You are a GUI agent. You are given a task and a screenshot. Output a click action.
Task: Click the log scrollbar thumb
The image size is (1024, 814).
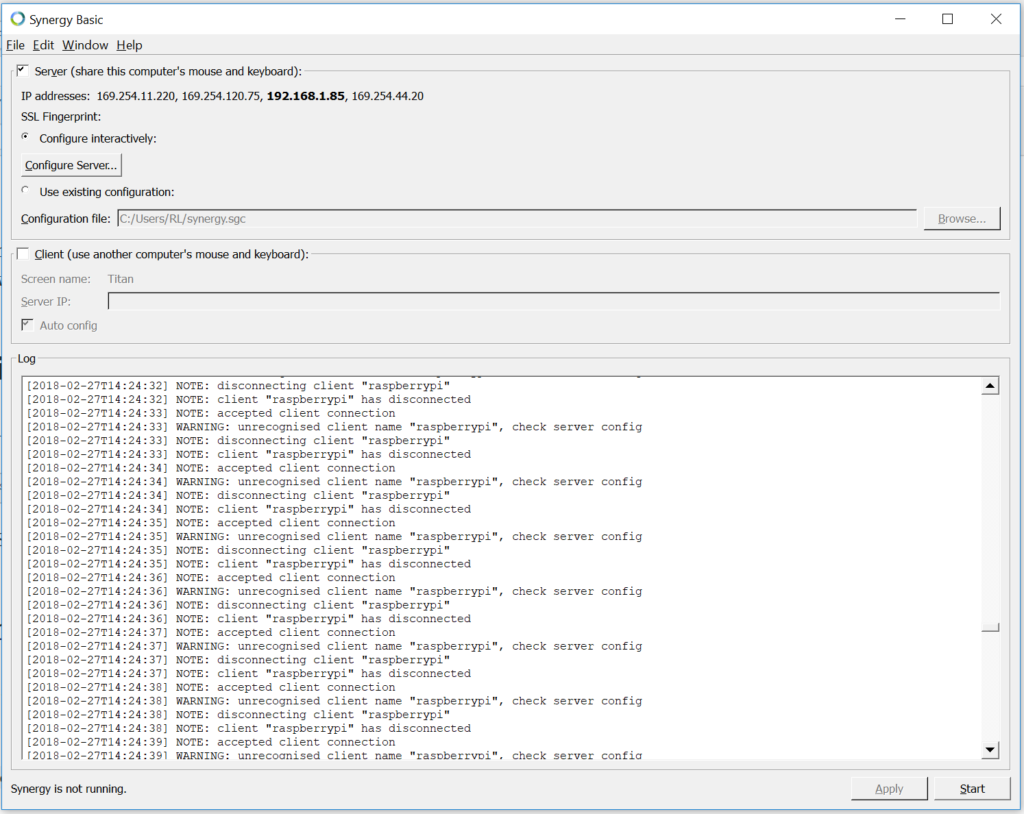point(990,628)
